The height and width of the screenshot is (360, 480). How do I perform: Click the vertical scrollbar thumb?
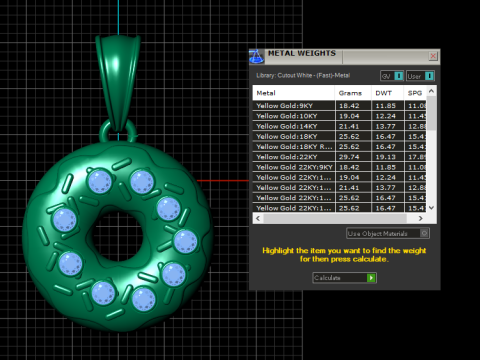click(431, 113)
